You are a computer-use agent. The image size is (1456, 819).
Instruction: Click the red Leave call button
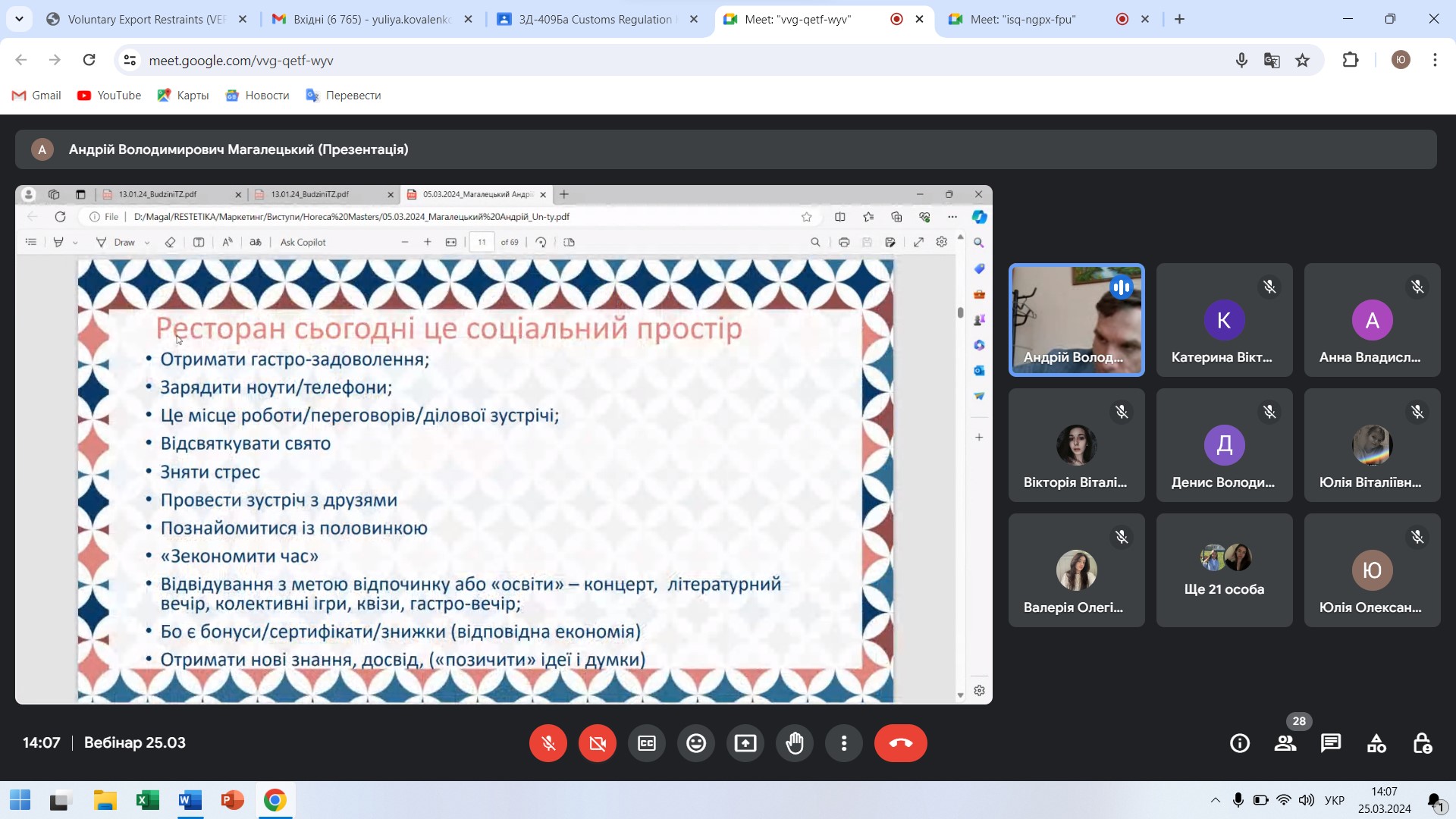tap(900, 743)
